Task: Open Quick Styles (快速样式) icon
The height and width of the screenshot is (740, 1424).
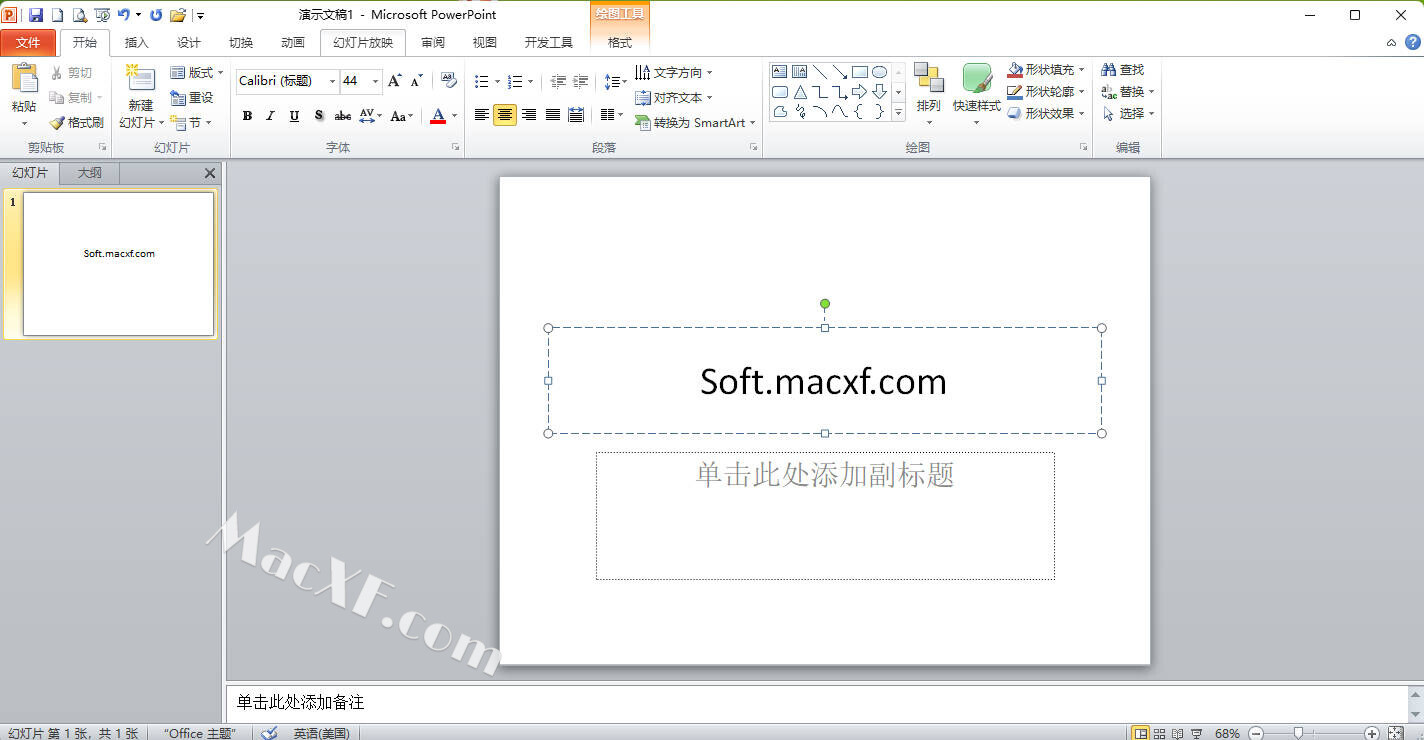Action: 977,78
